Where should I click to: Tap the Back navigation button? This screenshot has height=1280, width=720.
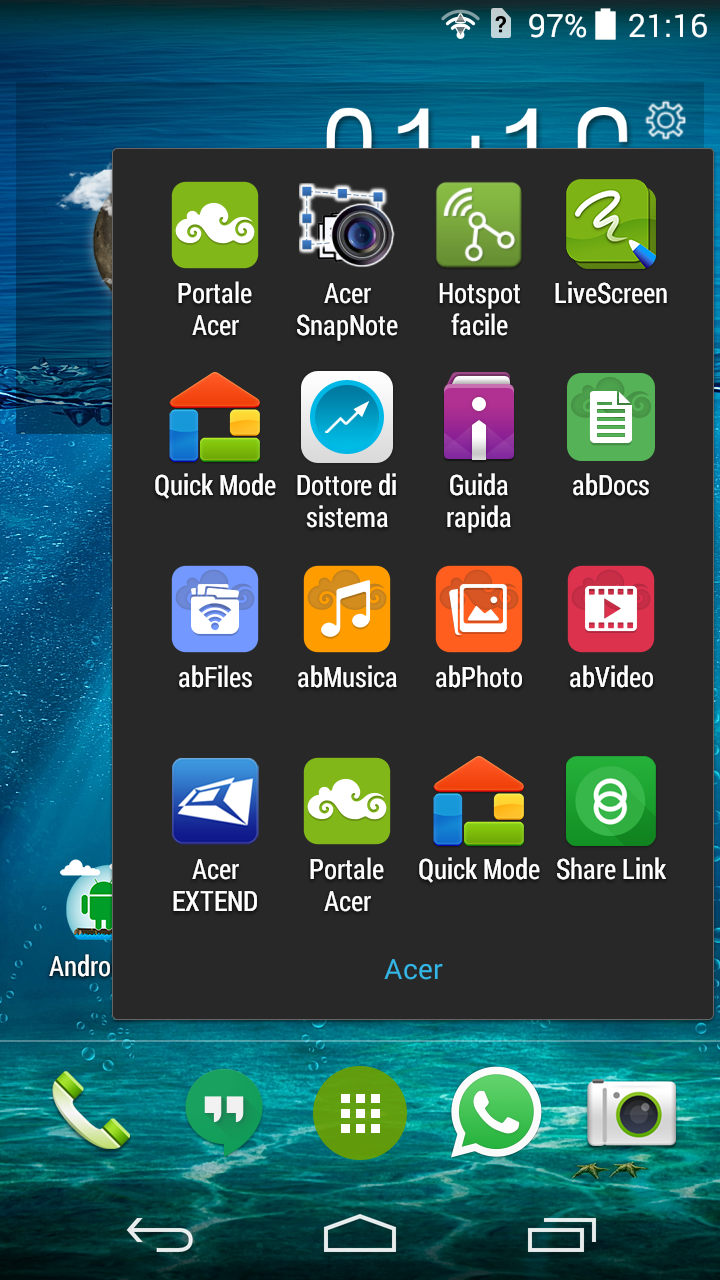160,1236
